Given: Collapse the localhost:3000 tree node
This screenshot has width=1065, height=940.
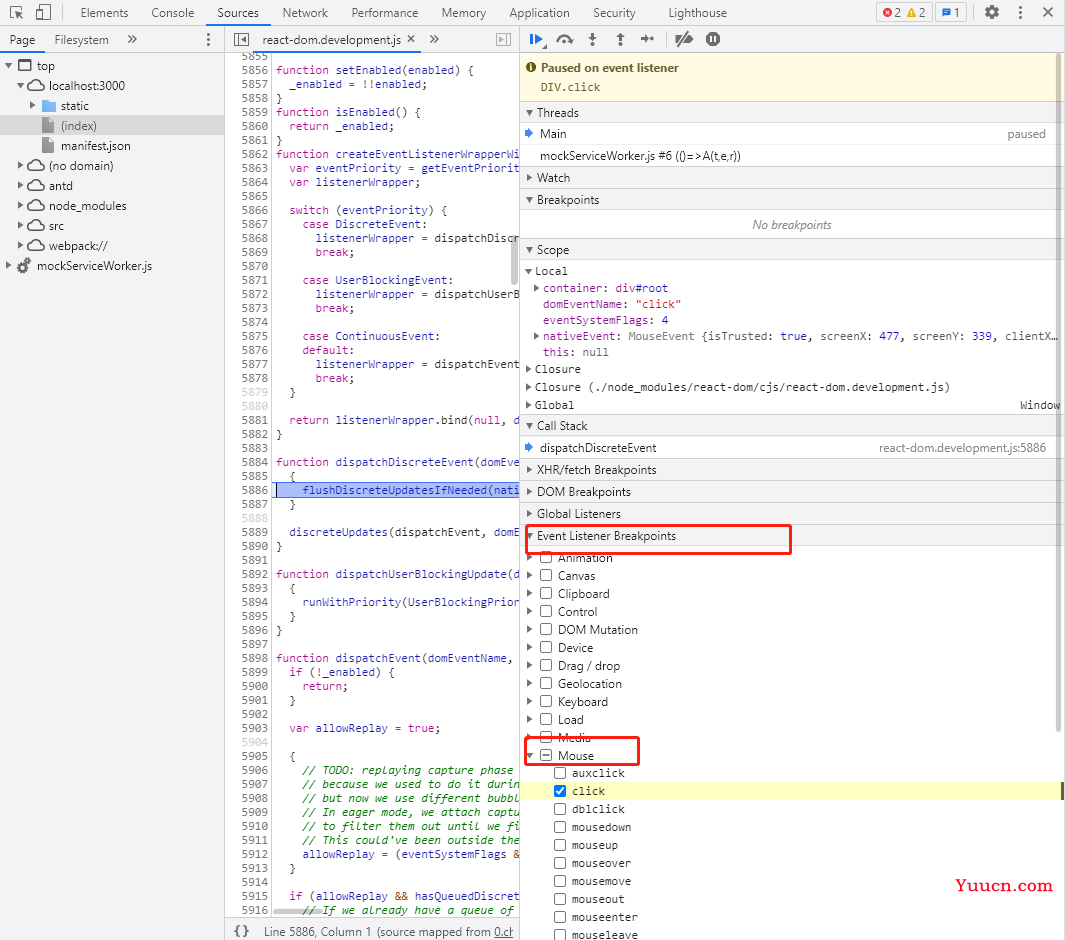Looking at the screenshot, I should (x=20, y=86).
